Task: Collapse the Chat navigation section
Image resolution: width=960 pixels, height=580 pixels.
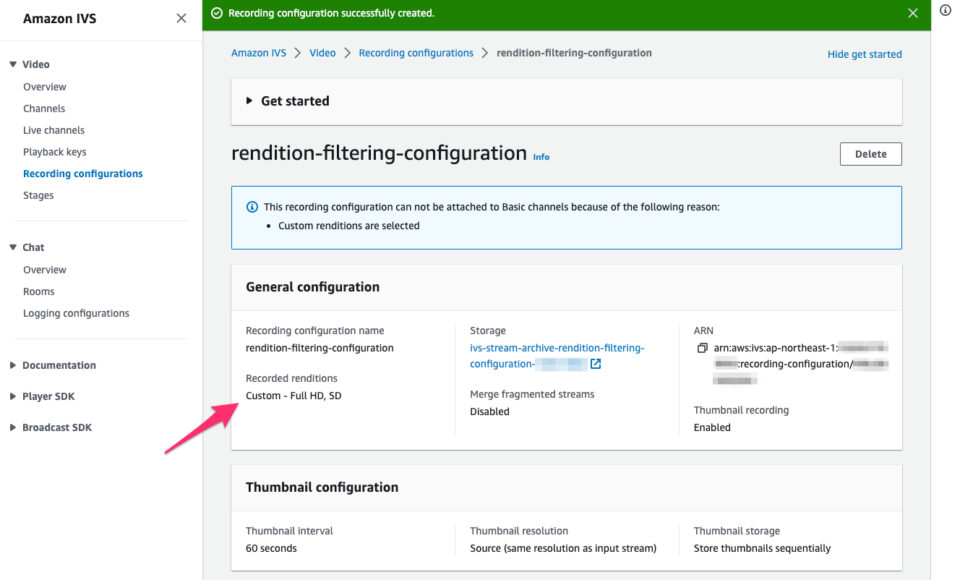Action: (13, 247)
